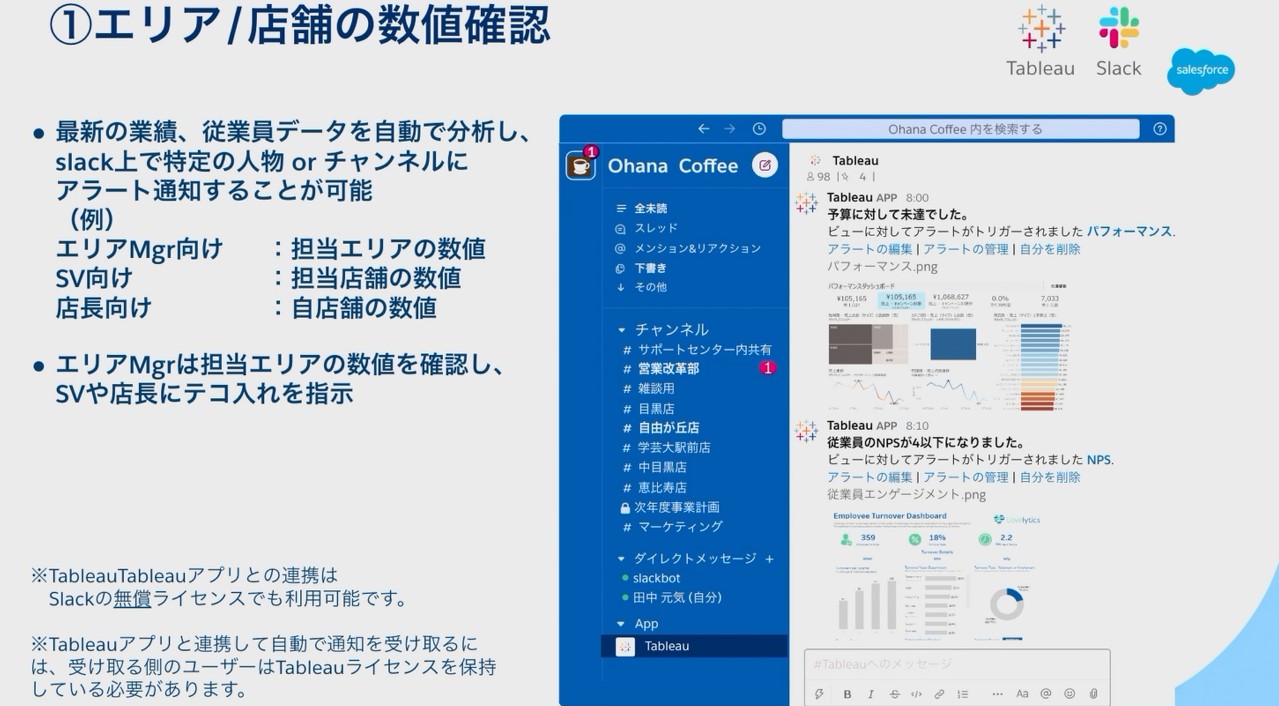
Task: Click アラートの編集 in 8:00 message
Action: [x=870, y=249]
